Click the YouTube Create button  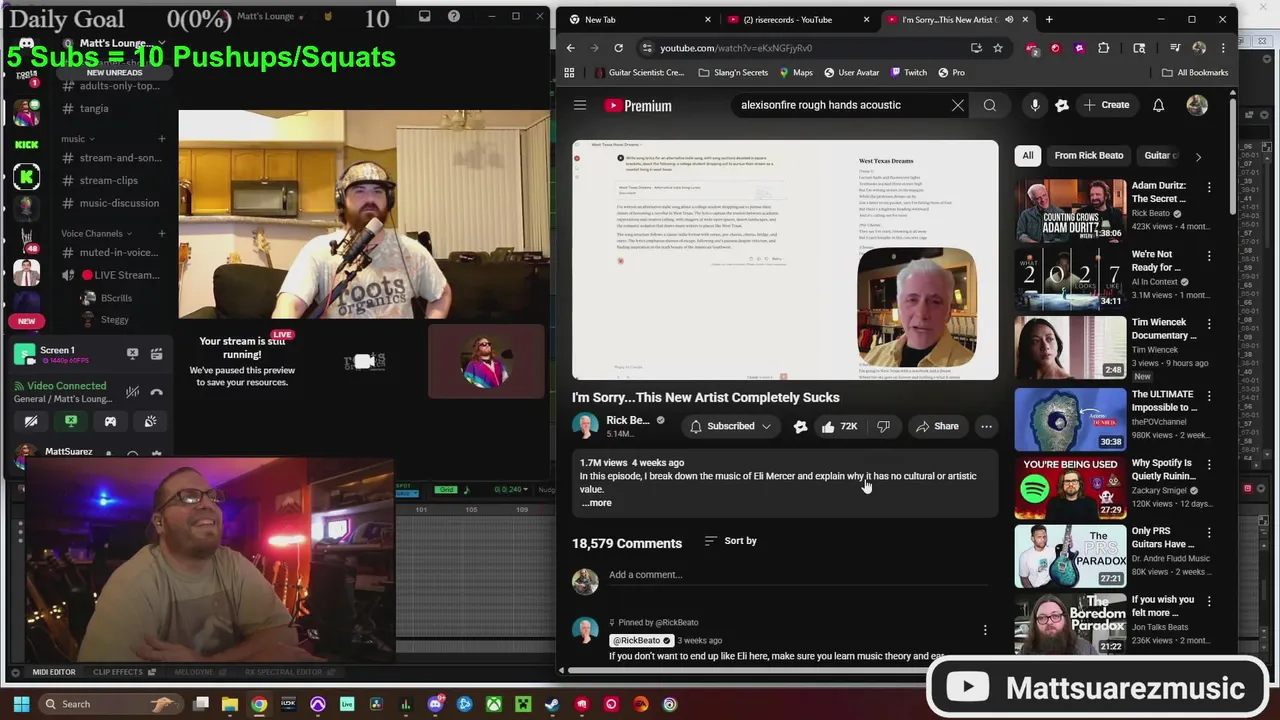[x=1106, y=105]
